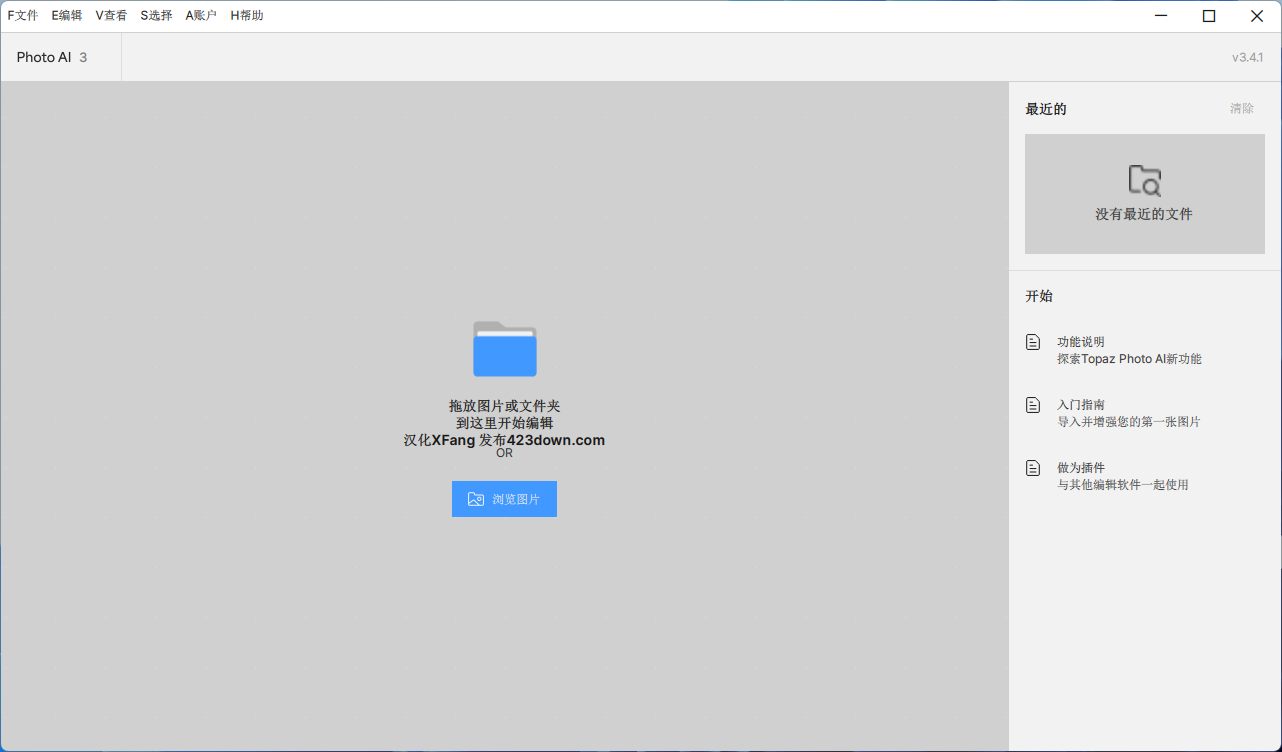Image resolution: width=1282 pixels, height=752 pixels.
Task: Click the image icon in 浏览图片 button
Action: point(476,499)
